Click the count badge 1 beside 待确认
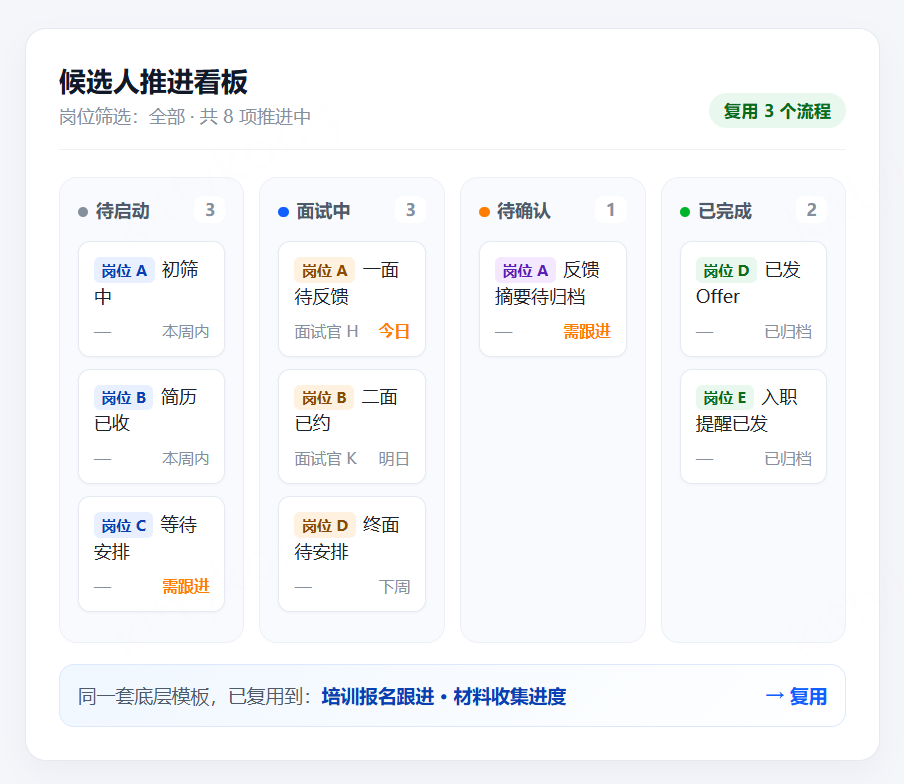 [611, 210]
